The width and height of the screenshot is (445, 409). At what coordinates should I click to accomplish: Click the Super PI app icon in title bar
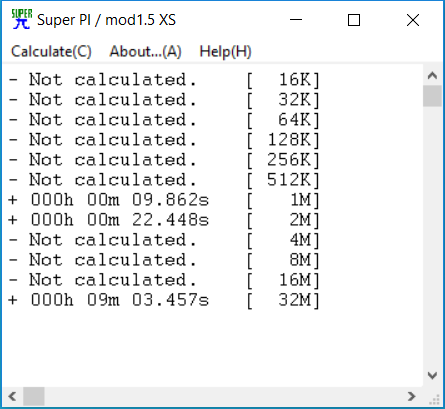pyautogui.click(x=22, y=19)
